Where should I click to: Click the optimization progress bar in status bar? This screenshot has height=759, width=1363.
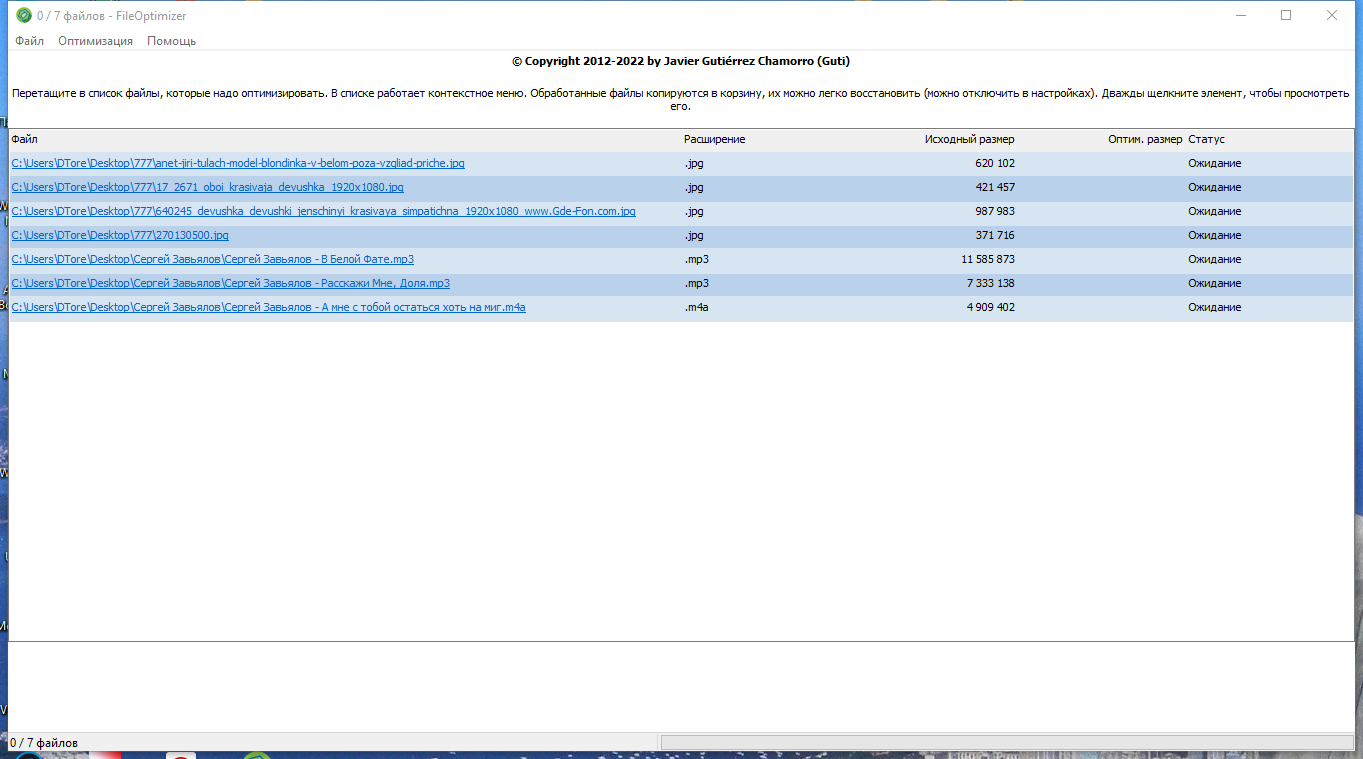(x=1007, y=742)
